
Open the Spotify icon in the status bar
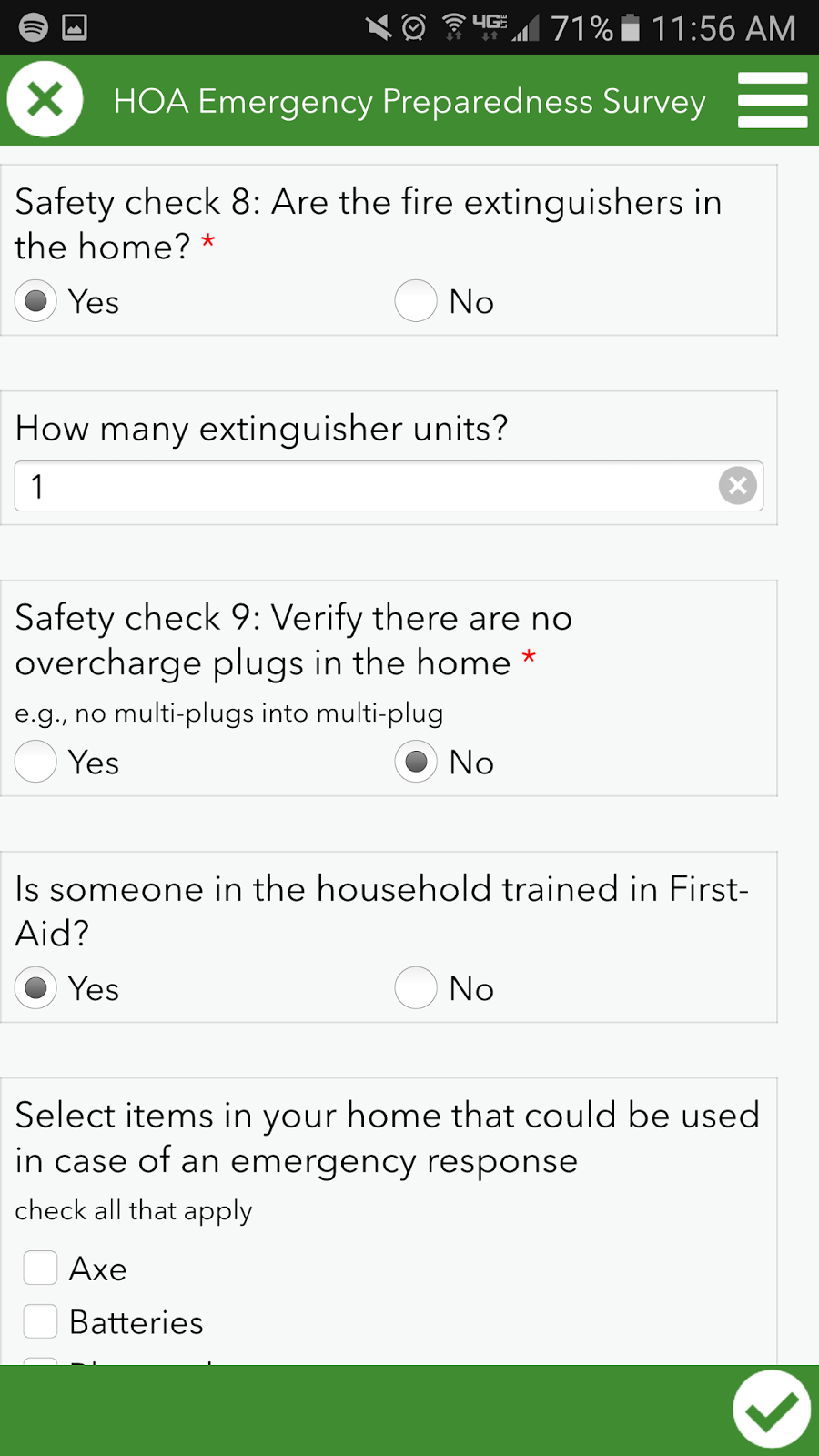point(32,27)
